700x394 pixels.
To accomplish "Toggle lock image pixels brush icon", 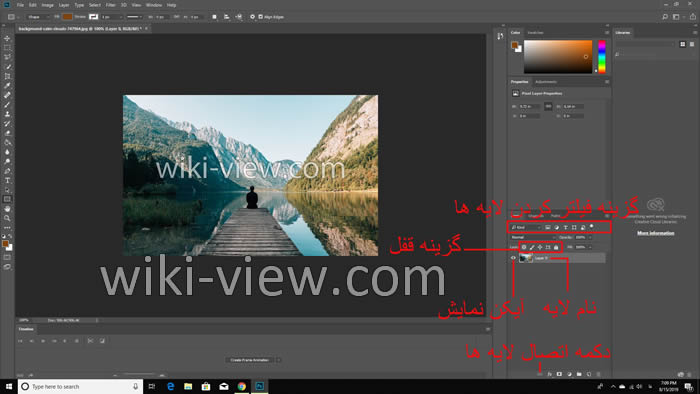I will (x=532, y=247).
